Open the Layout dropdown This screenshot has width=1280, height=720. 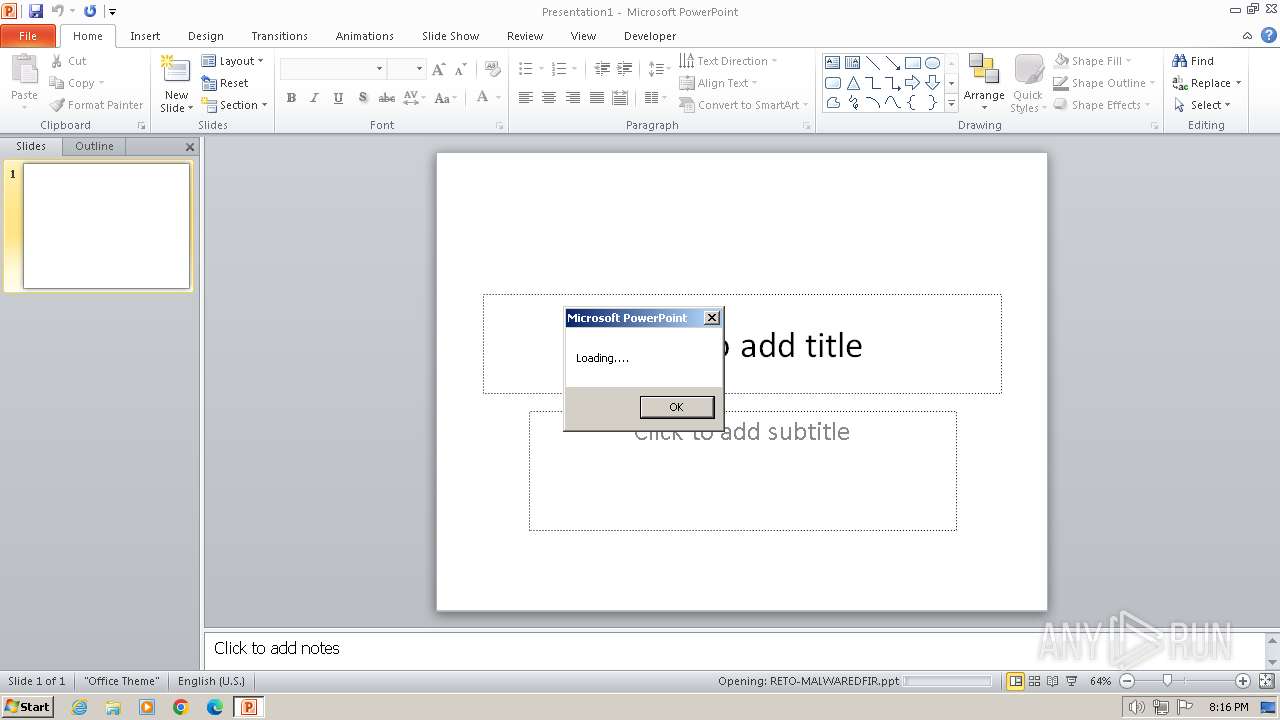pos(232,61)
